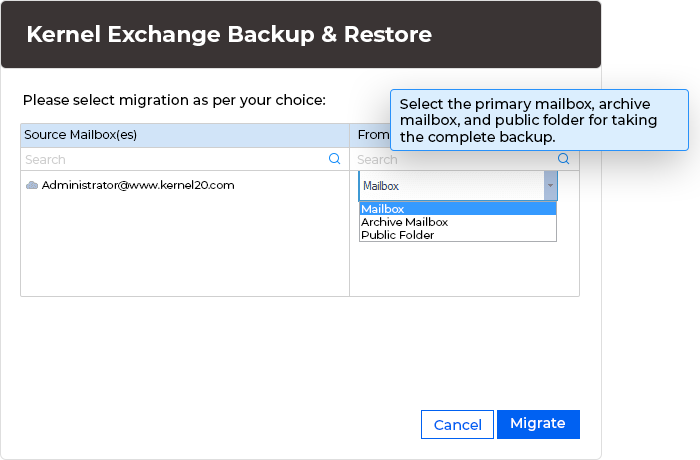Select Administrator@www.kernel20.com mailbox row
This screenshot has width=700, height=460.
[x=185, y=185]
